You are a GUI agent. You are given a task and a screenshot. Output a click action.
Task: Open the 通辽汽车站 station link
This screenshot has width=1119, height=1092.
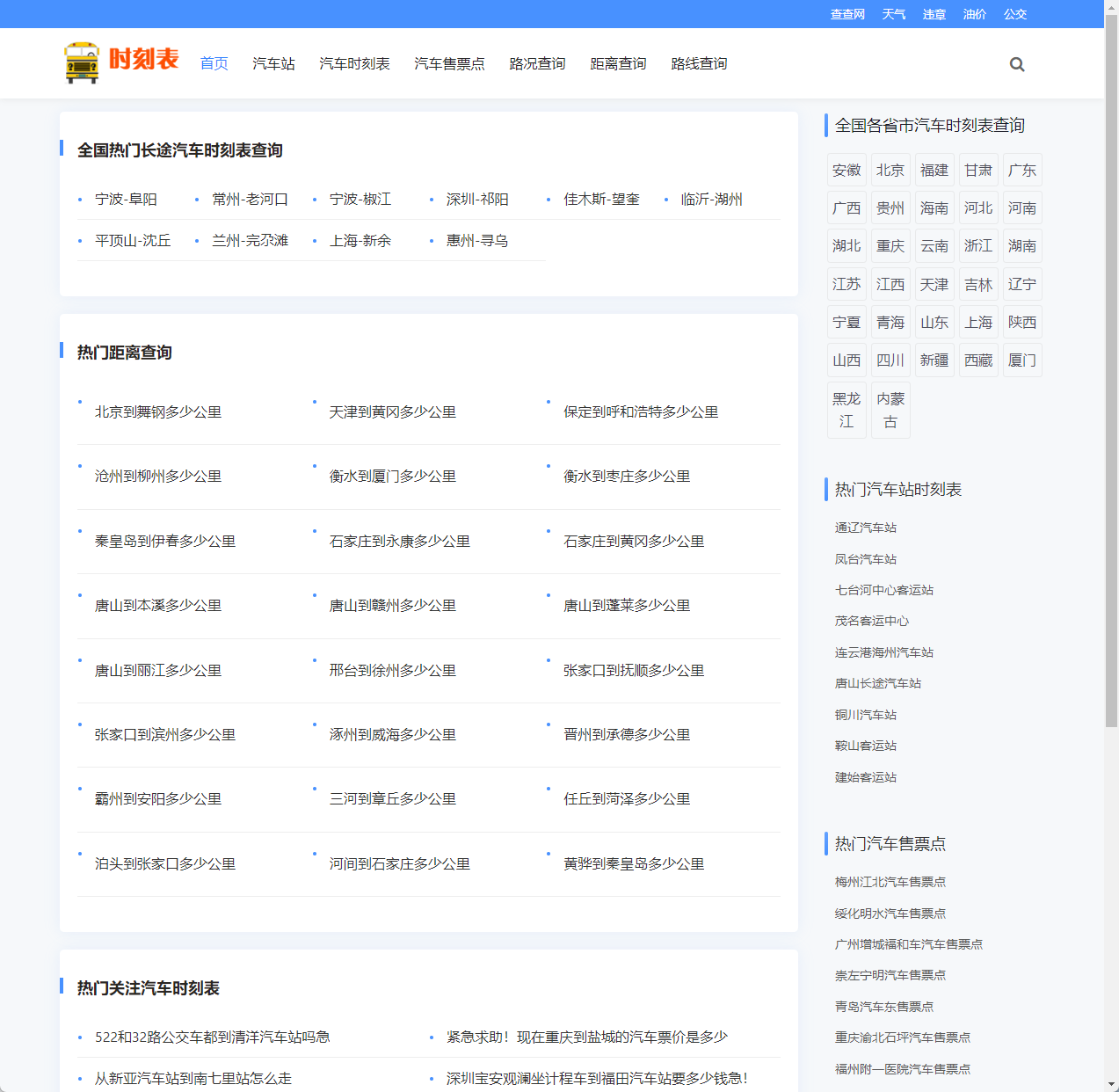865,528
